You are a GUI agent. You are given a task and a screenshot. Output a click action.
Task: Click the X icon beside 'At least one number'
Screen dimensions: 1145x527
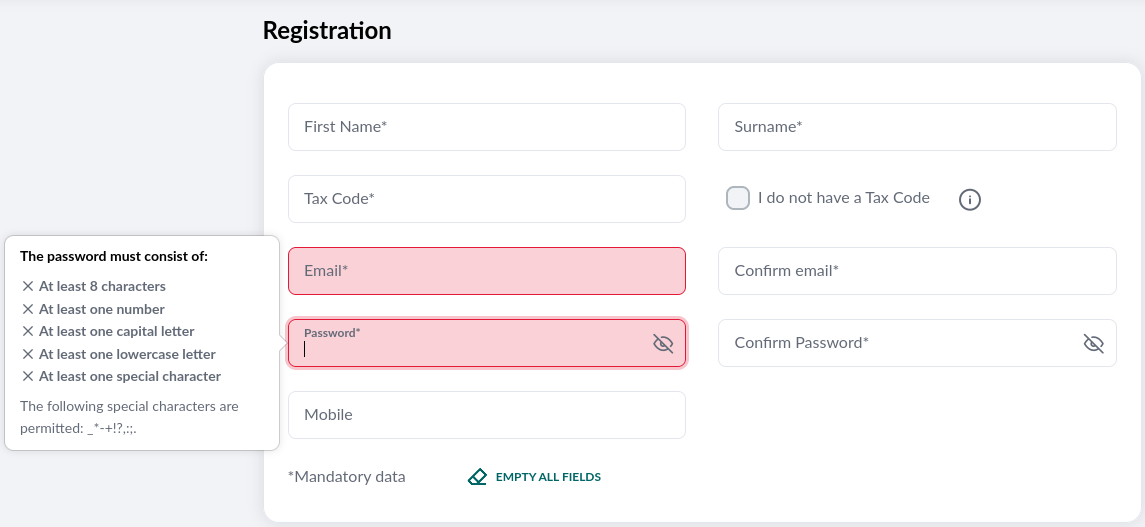pos(28,309)
